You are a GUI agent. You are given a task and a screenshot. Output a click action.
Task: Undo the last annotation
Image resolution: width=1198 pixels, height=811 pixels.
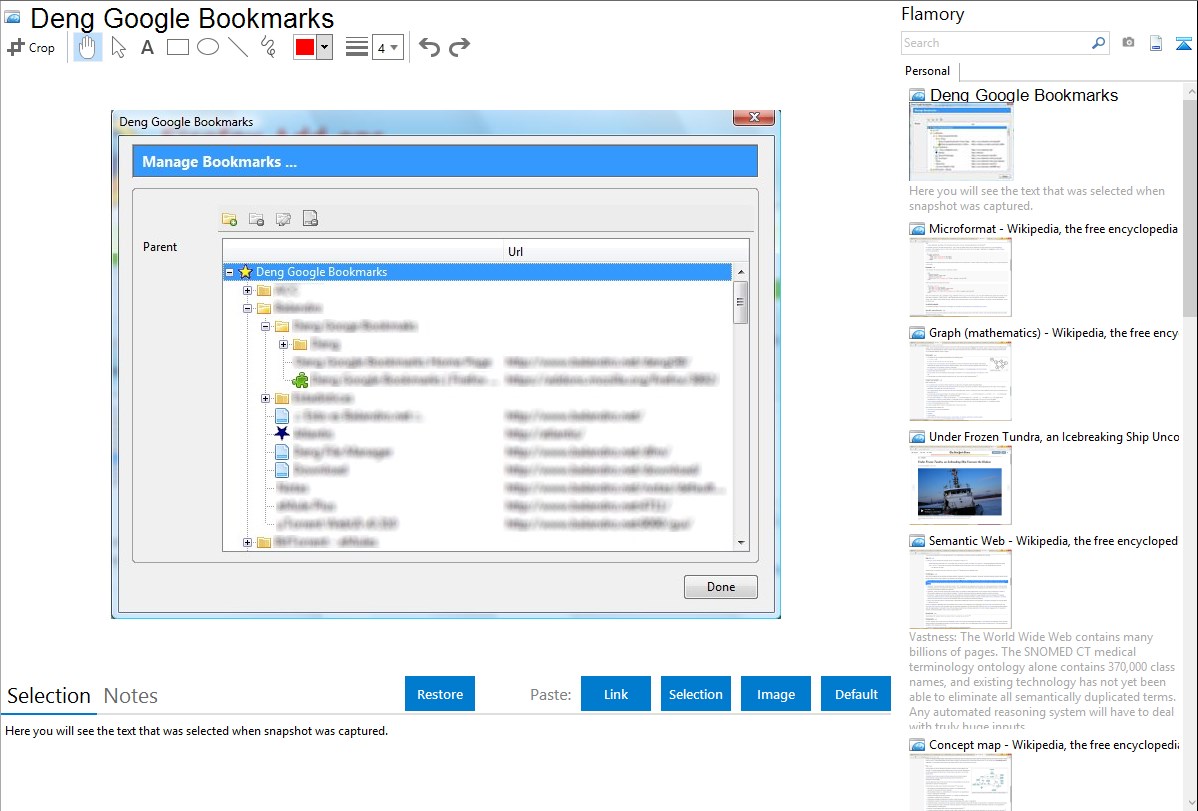(x=429, y=47)
